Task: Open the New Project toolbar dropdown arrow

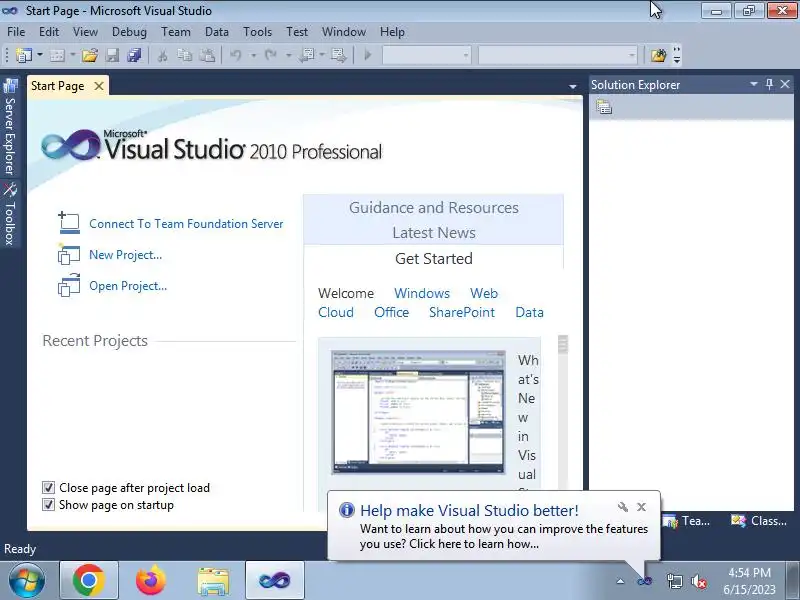Action: pyautogui.click(x=40, y=55)
